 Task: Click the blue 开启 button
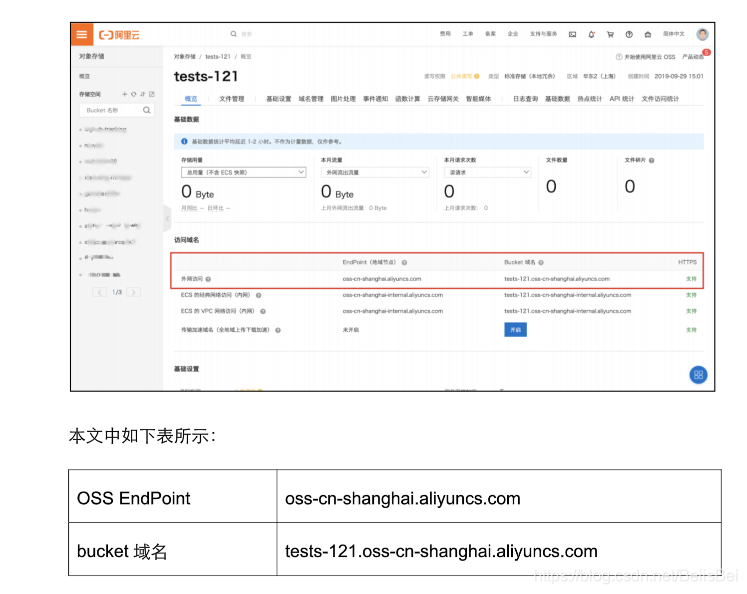point(515,330)
